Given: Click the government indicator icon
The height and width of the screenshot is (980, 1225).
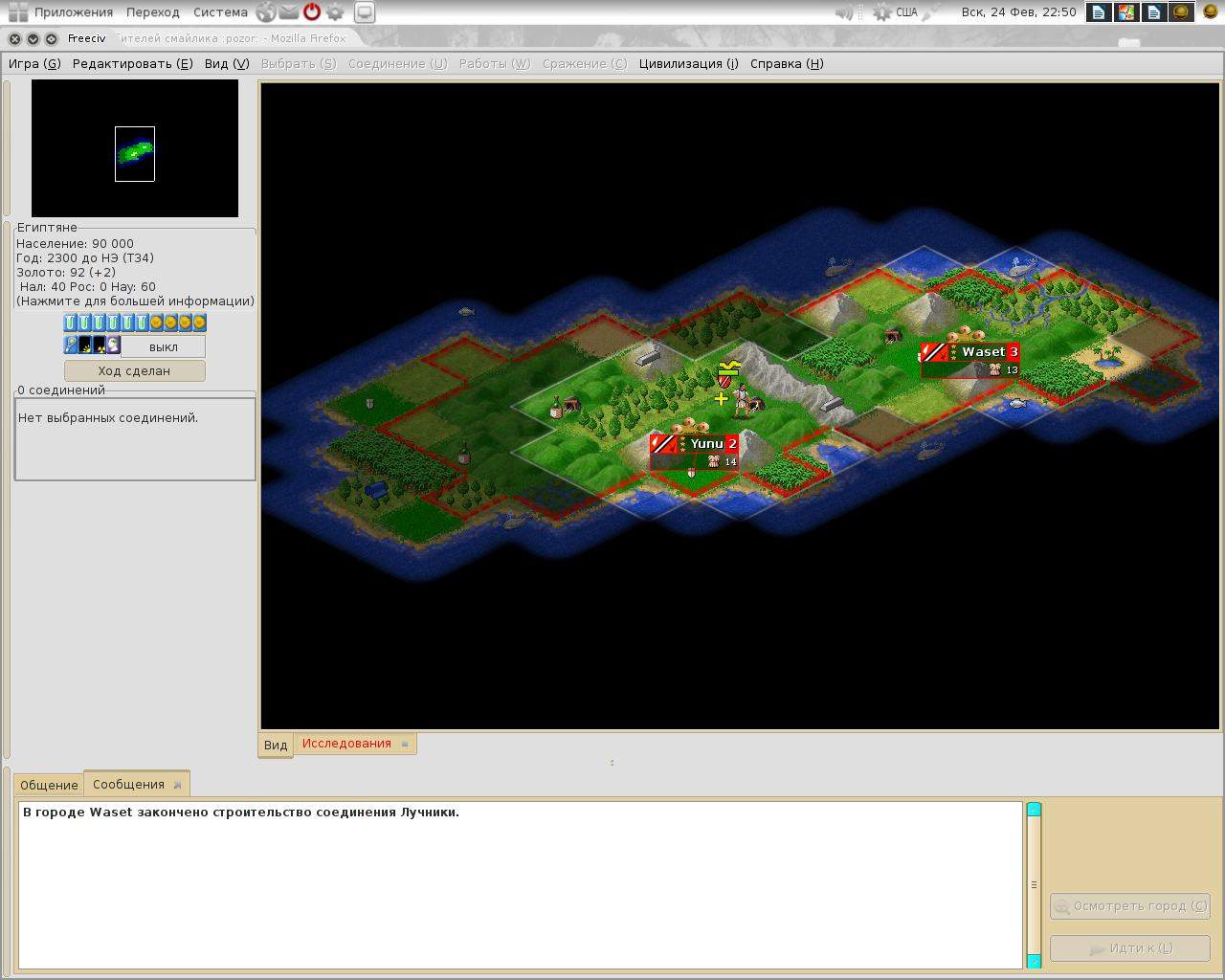Looking at the screenshot, I should click(113, 345).
